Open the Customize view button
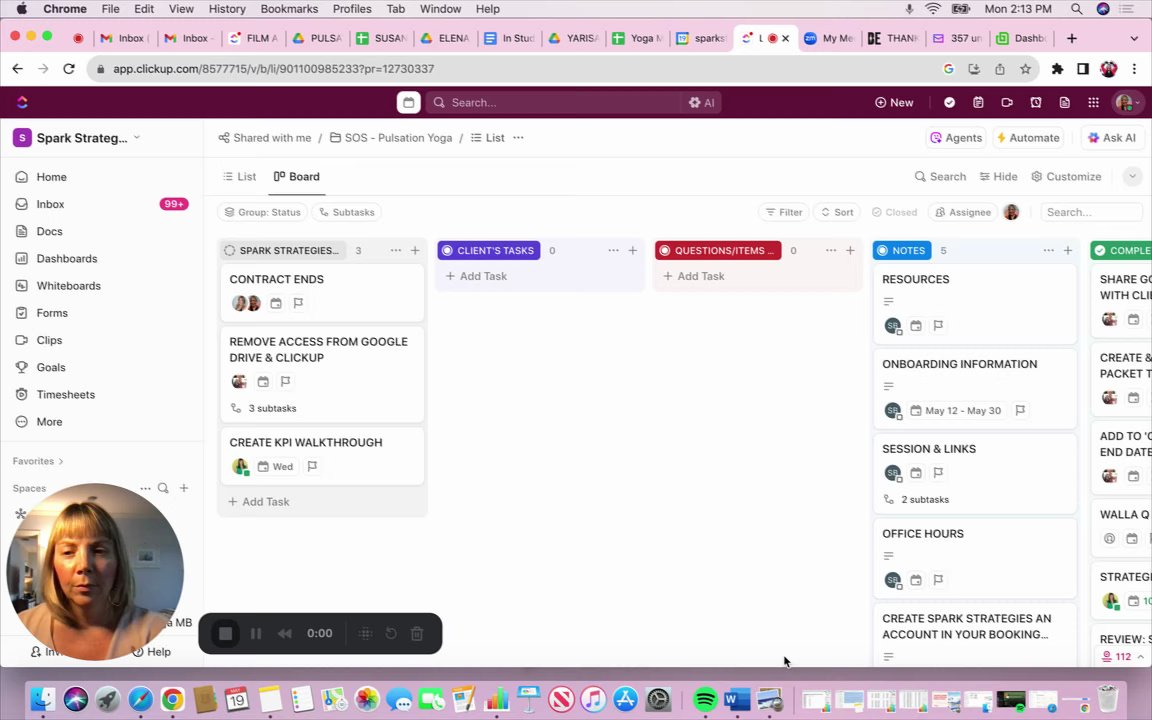Viewport: 1152px width, 720px height. [x=1066, y=176]
